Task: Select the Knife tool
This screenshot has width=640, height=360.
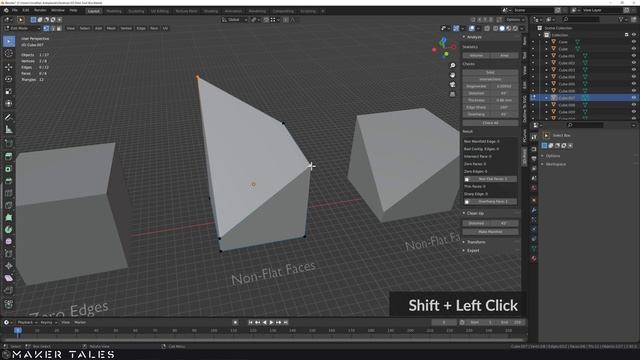Action: click(9, 205)
